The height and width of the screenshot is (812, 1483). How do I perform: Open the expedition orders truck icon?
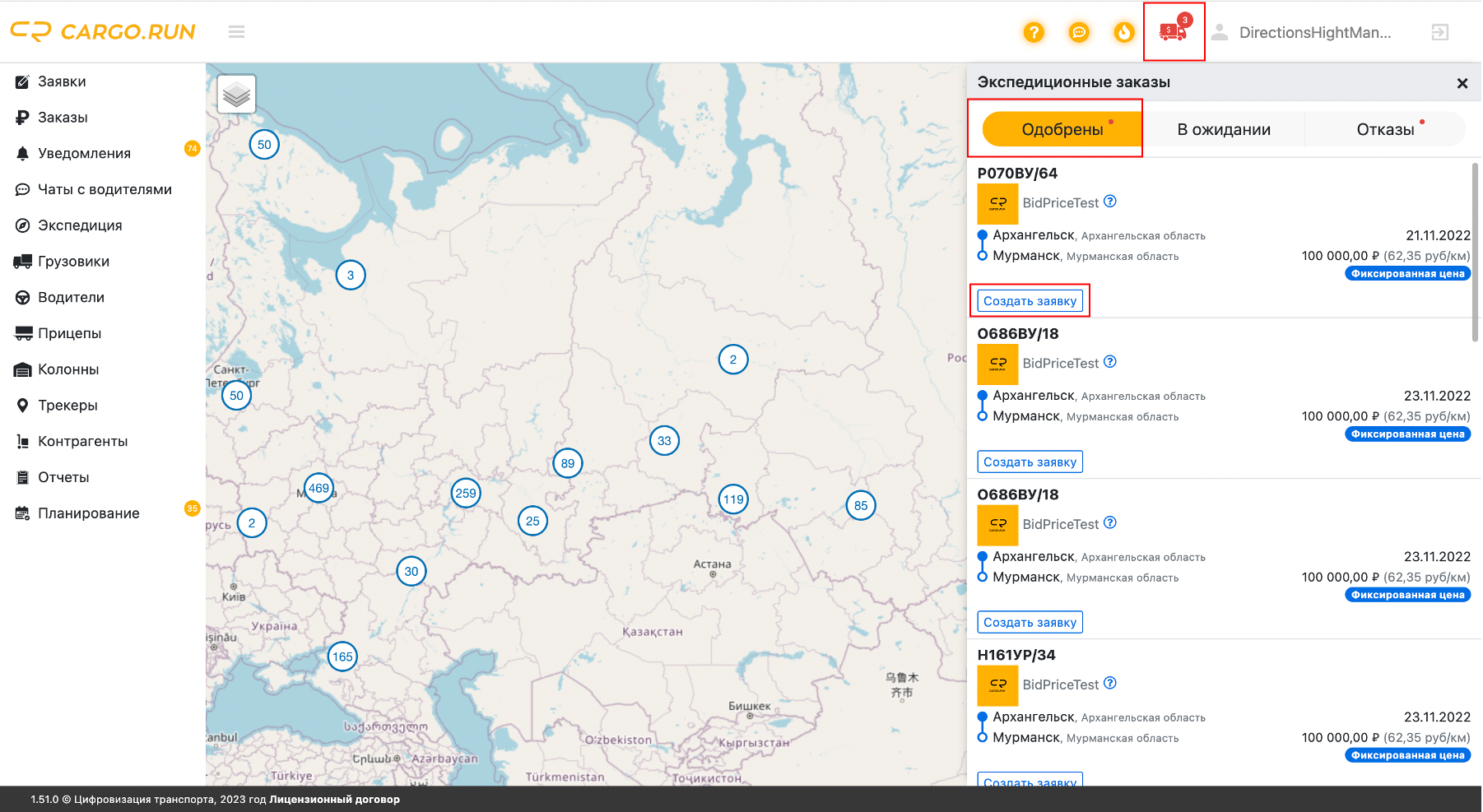[x=1173, y=32]
